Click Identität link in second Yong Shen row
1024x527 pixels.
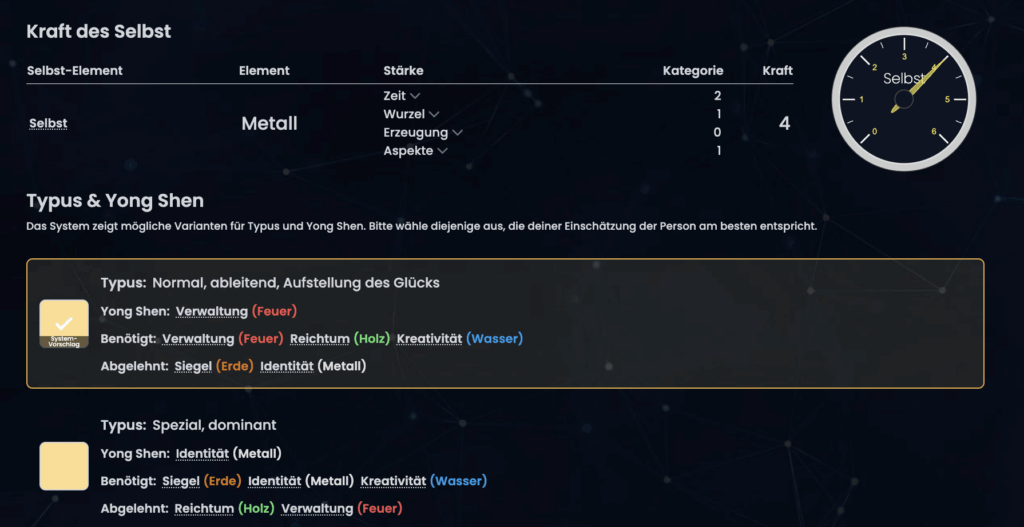click(x=202, y=453)
